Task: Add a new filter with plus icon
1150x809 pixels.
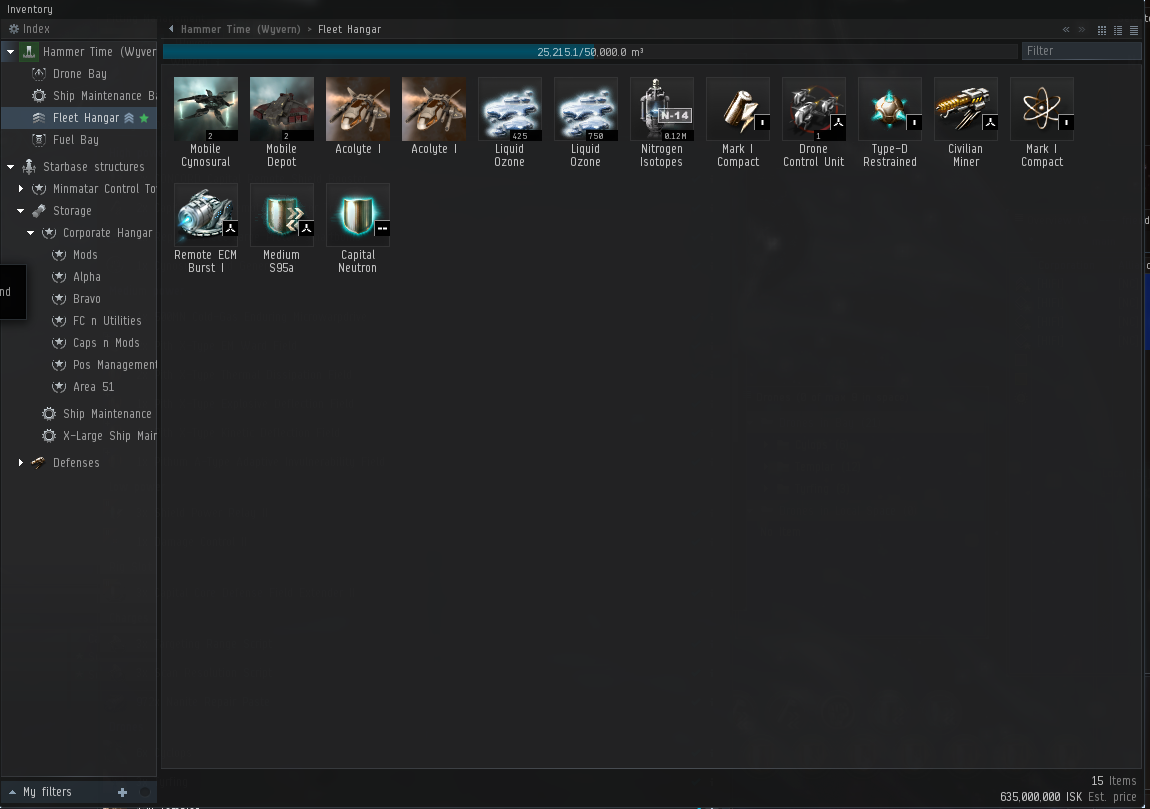Action: coord(122,792)
